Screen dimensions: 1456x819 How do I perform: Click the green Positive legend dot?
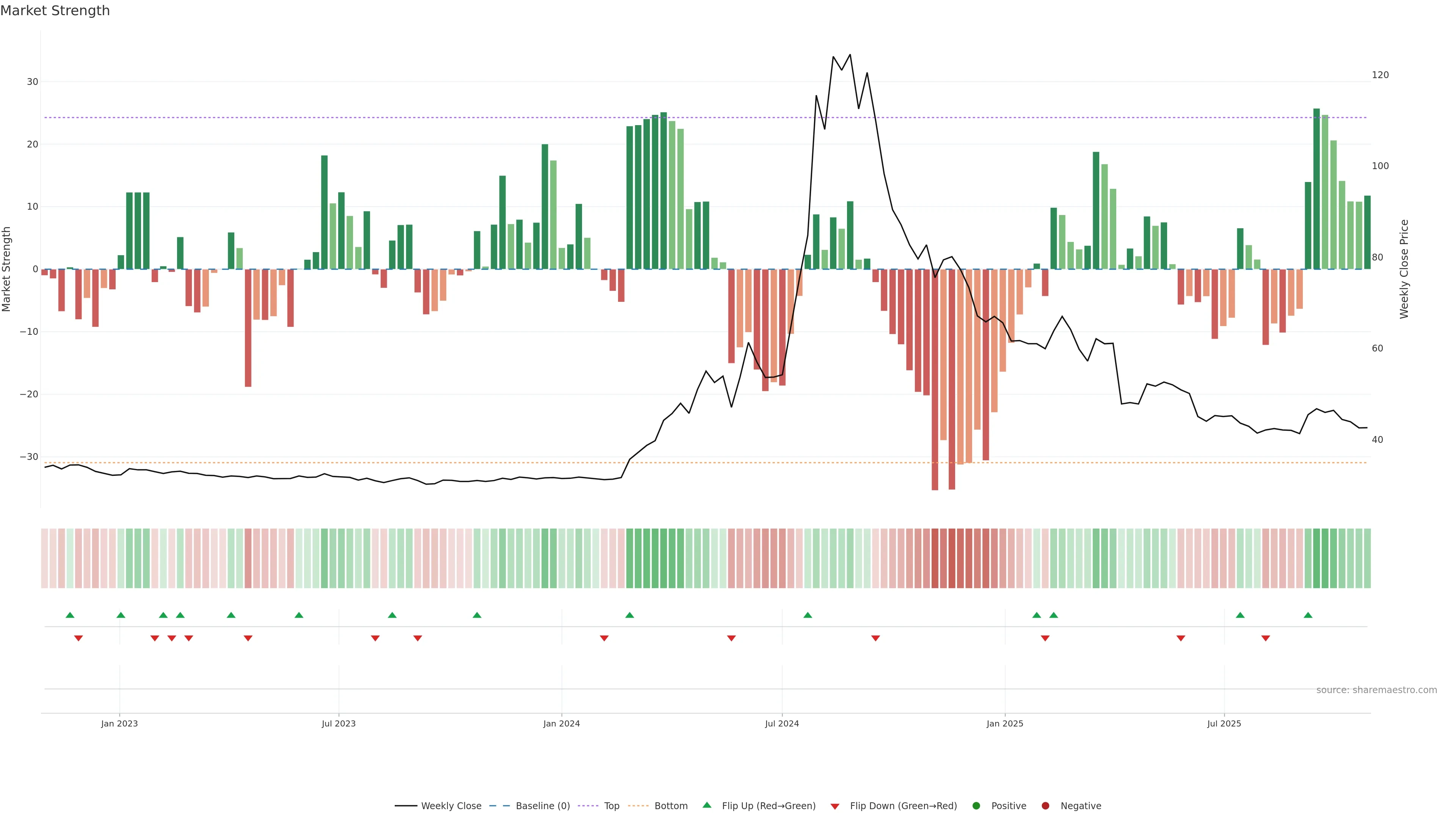coord(976,806)
